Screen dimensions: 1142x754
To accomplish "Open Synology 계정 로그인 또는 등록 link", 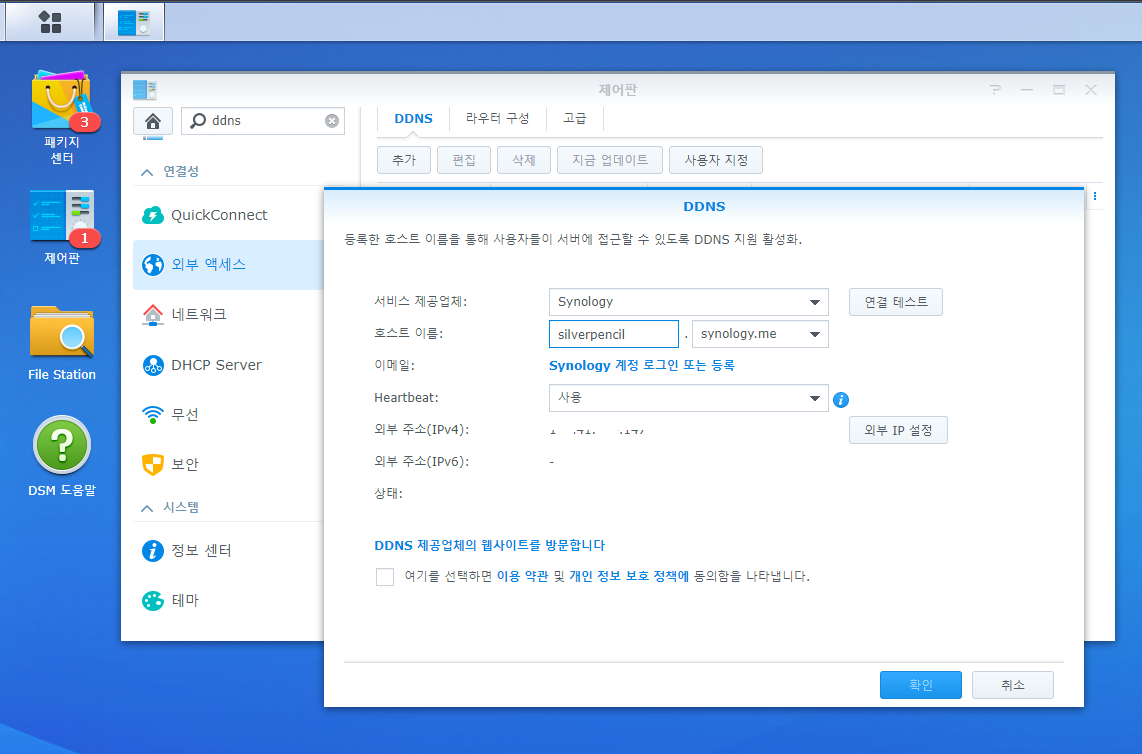I will [642, 365].
